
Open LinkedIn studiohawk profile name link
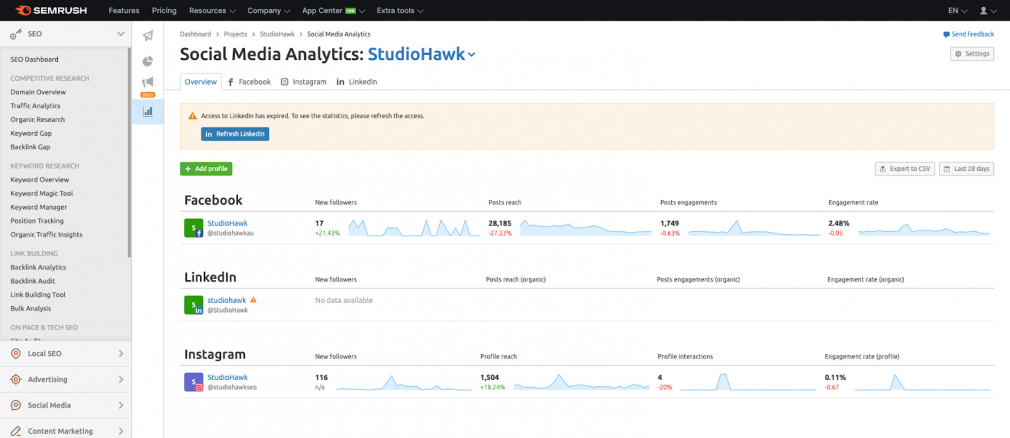[x=227, y=300]
